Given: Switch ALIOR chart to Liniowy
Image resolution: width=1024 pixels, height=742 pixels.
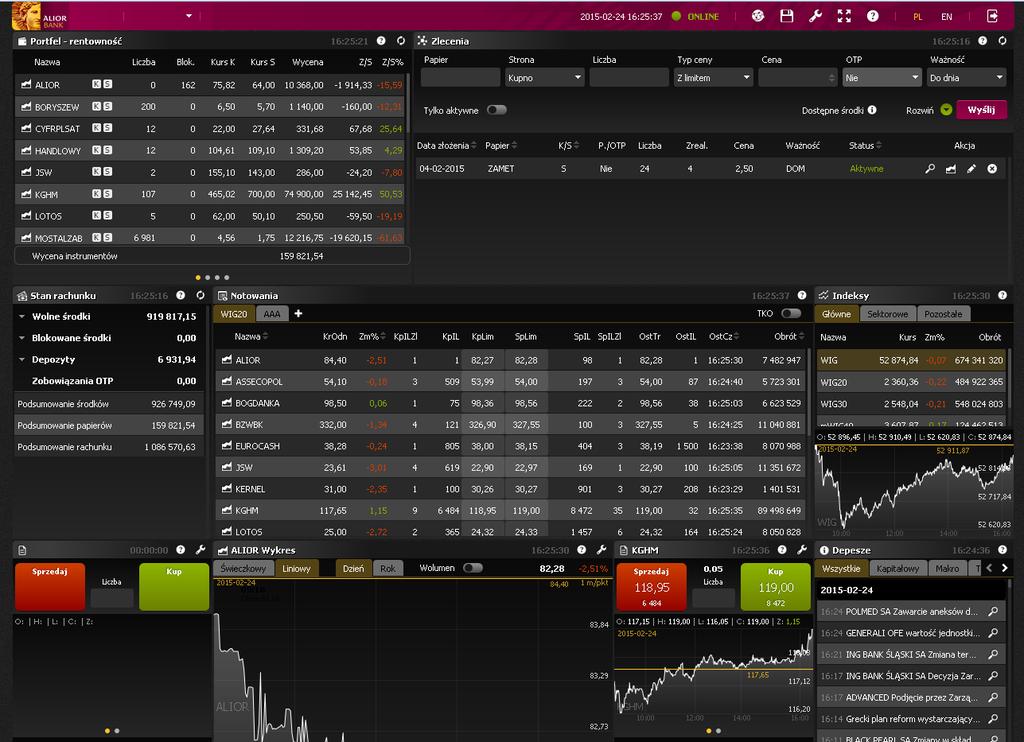Looking at the screenshot, I should point(296,568).
